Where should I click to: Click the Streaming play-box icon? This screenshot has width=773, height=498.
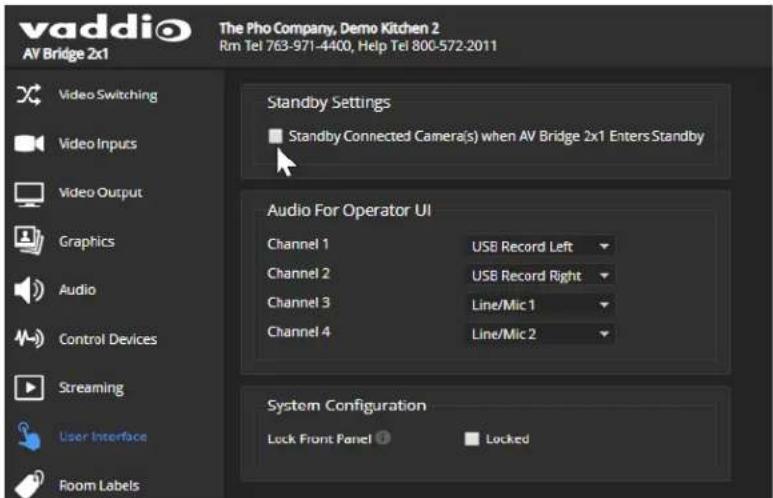[x=29, y=388]
